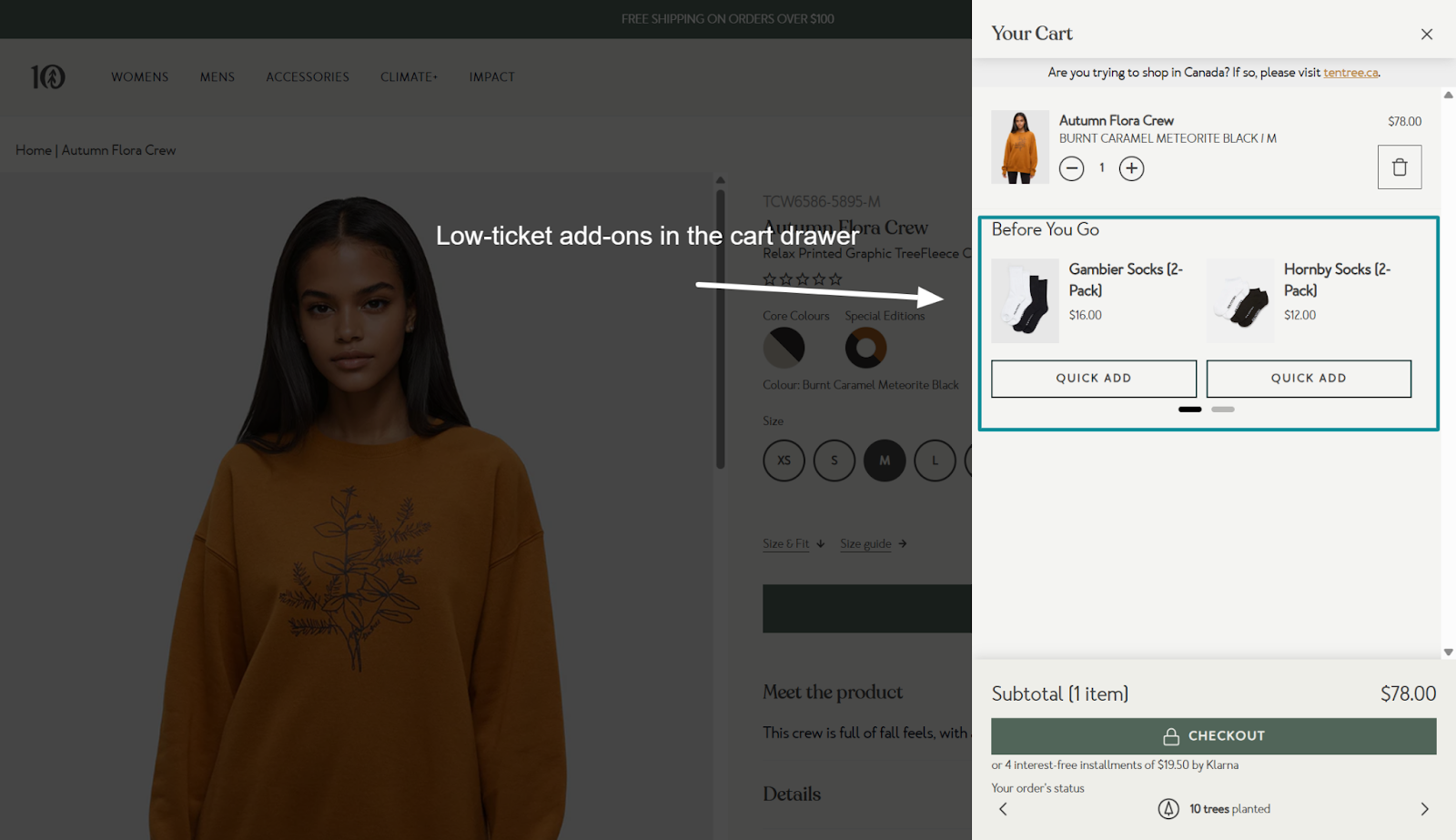
Task: Open the Mens menu
Action: (x=217, y=77)
